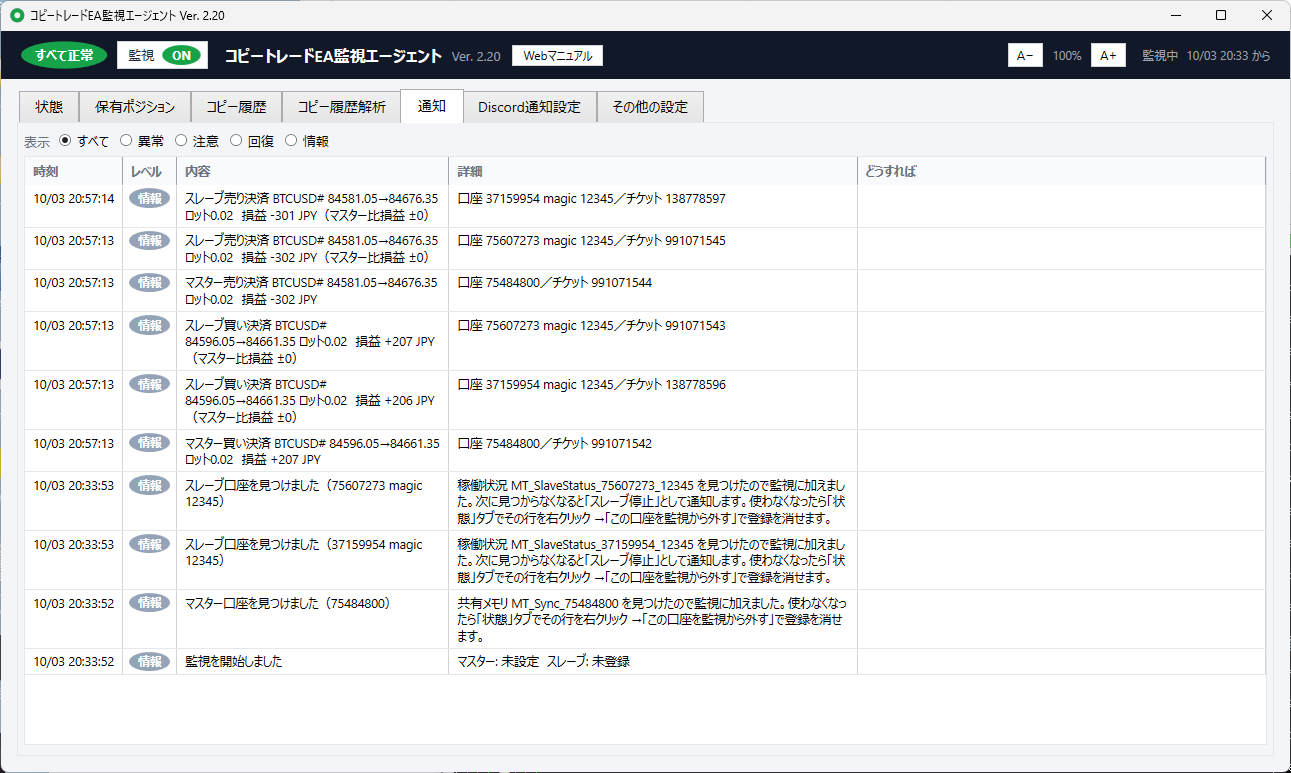Click the green app icon in the title bar
1291x773 pixels.
coord(17,15)
